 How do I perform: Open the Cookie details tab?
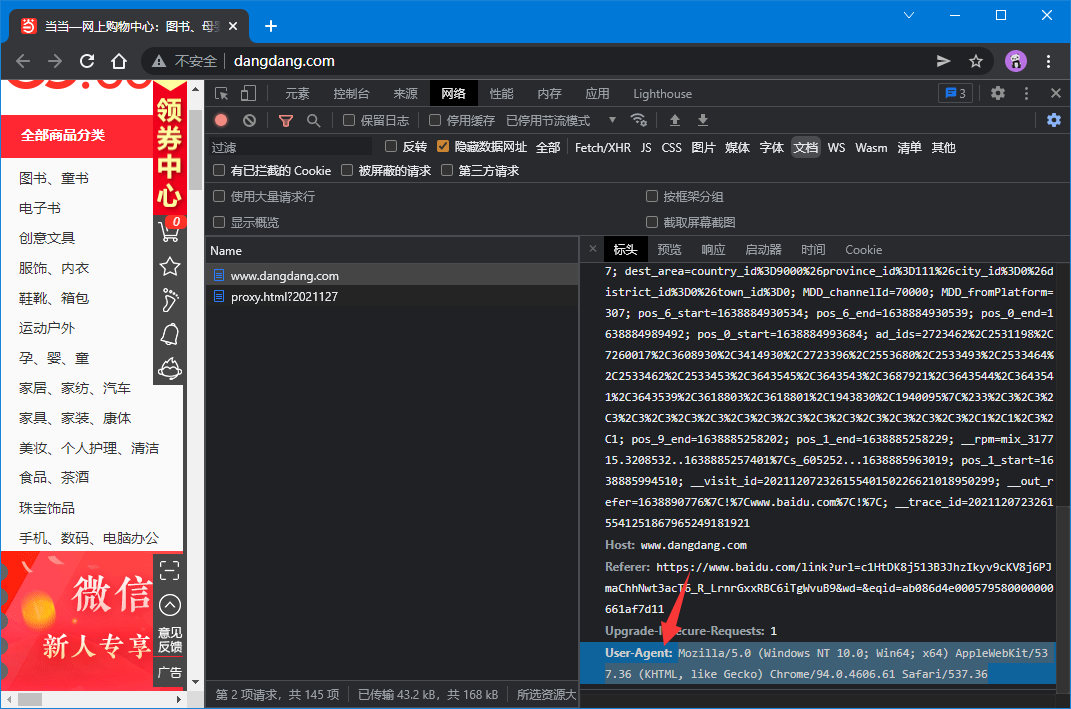pyautogui.click(x=863, y=250)
